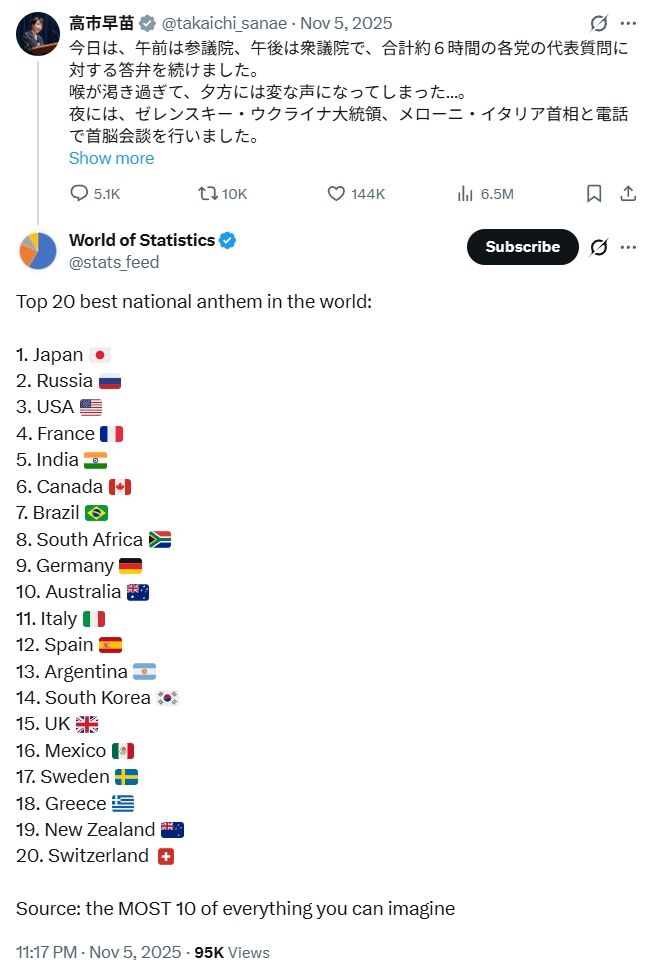Viewport: 648px width, 973px height.
Task: Reply to the Takaichi Sanae post
Action: tap(80, 194)
